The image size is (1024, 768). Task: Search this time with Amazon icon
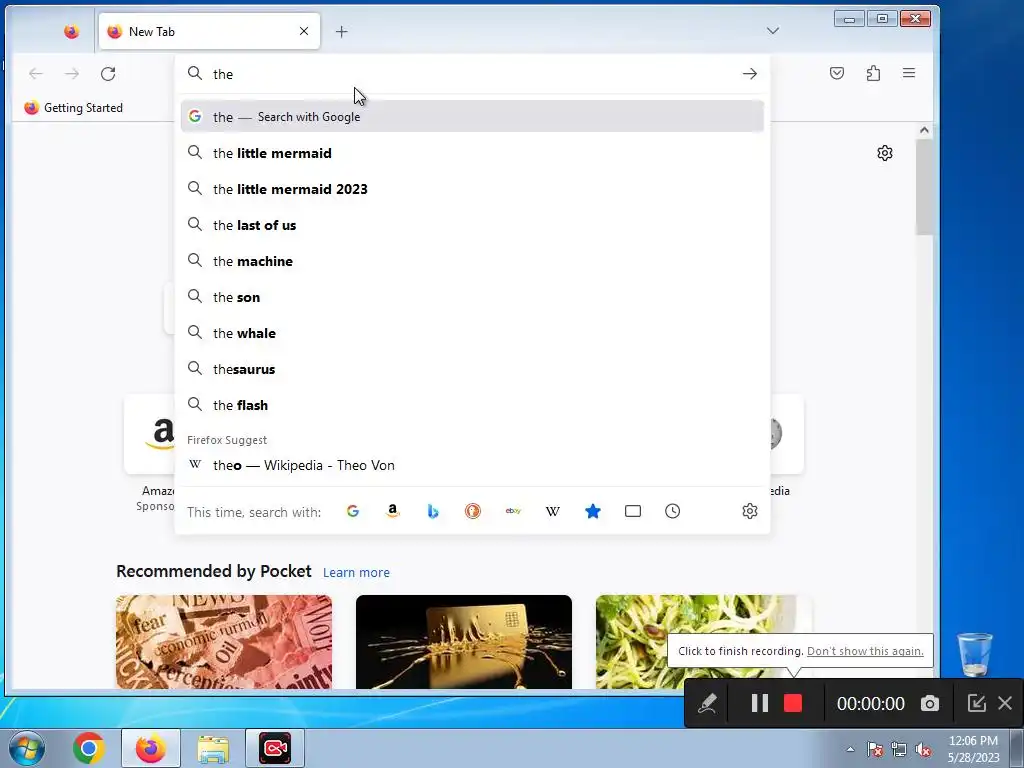[392, 511]
